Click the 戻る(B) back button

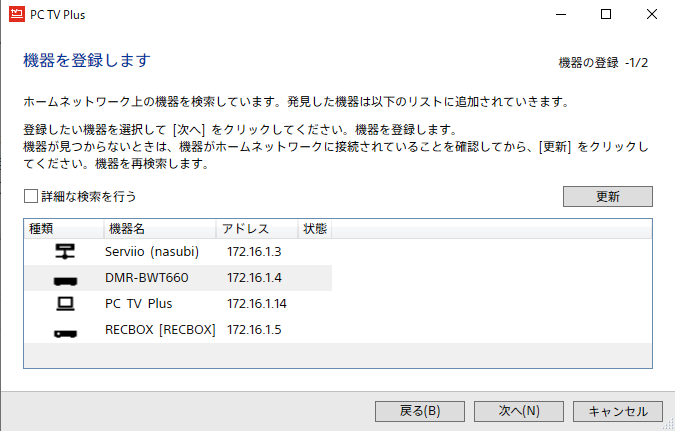pos(420,410)
